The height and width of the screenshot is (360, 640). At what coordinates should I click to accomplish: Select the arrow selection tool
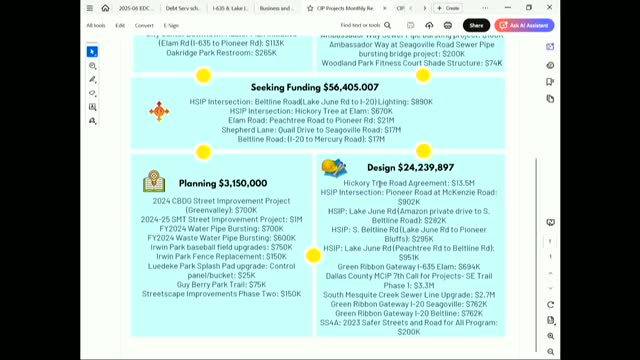pos(92,52)
